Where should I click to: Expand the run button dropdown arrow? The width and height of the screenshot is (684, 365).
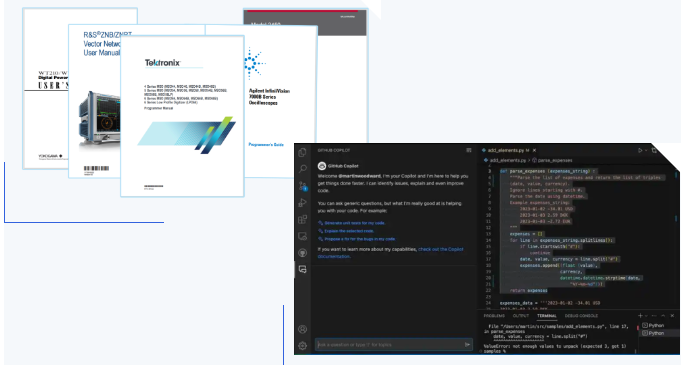pyautogui.click(x=646, y=150)
